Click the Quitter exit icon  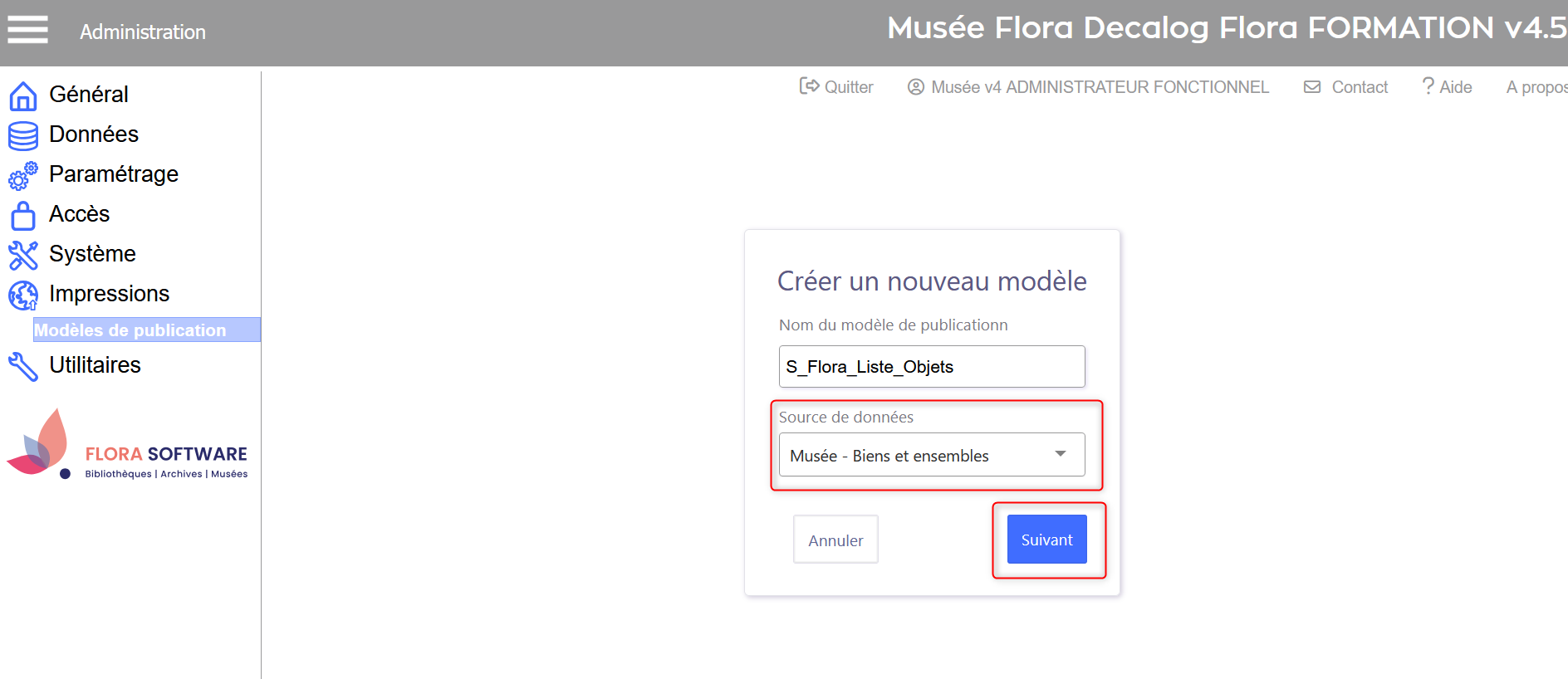point(809,86)
